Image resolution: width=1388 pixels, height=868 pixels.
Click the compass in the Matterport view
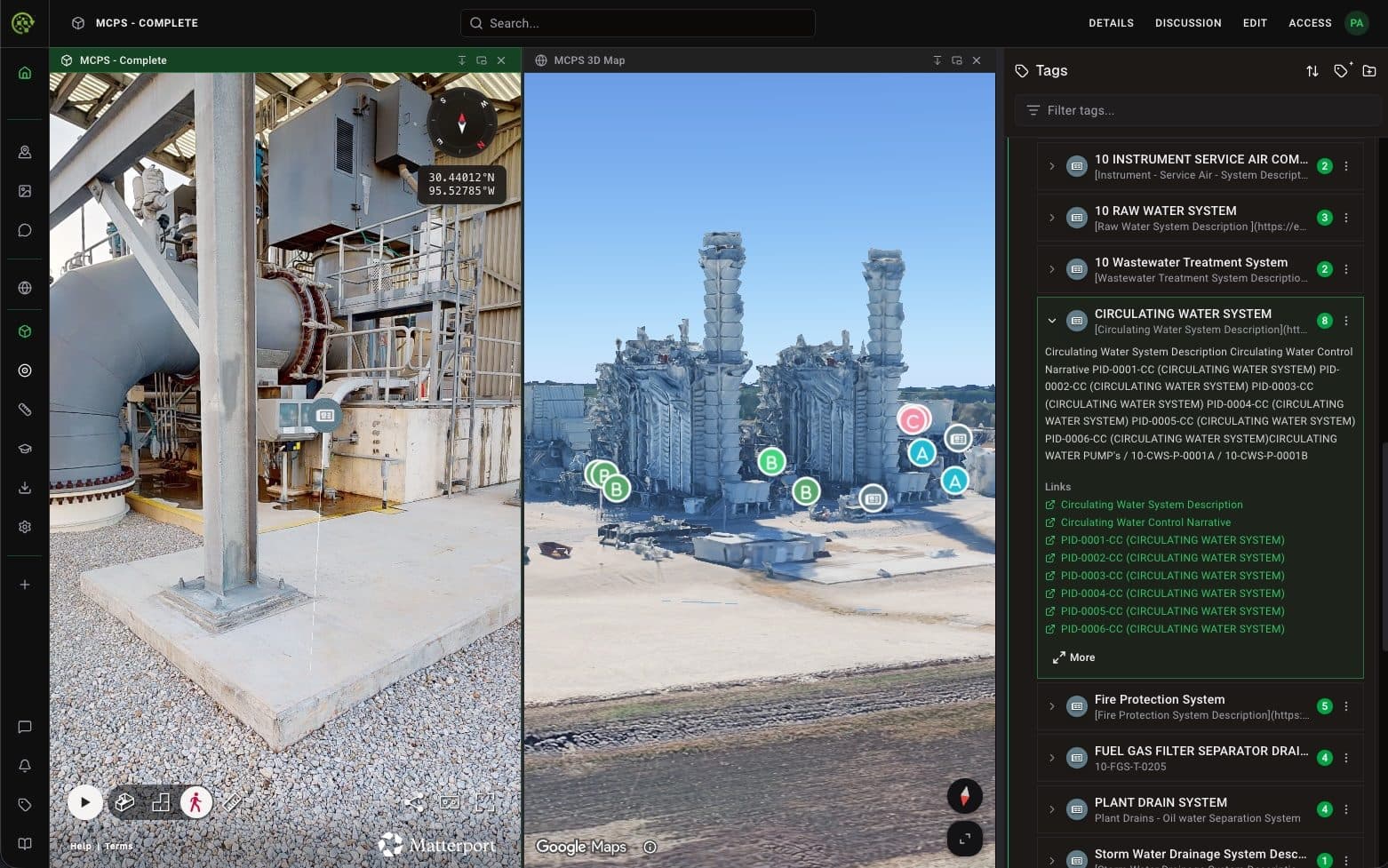(461, 123)
